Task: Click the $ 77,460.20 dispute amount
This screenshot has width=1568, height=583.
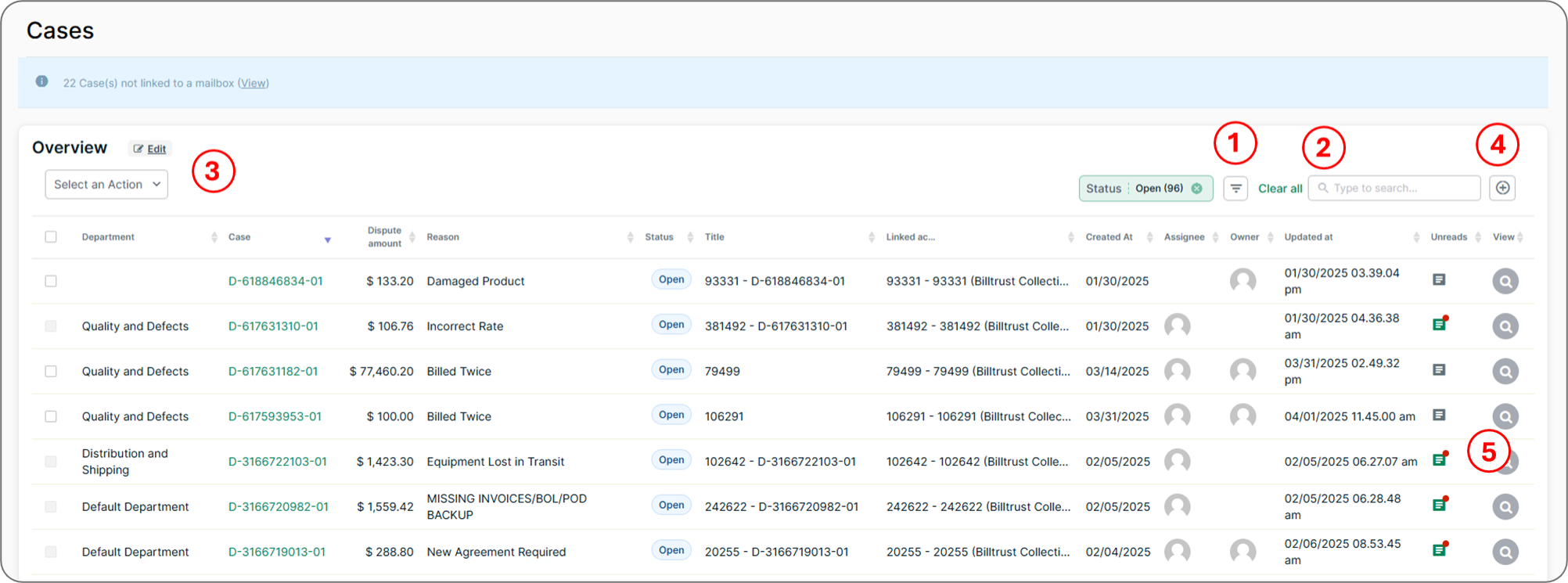Action: coord(381,371)
